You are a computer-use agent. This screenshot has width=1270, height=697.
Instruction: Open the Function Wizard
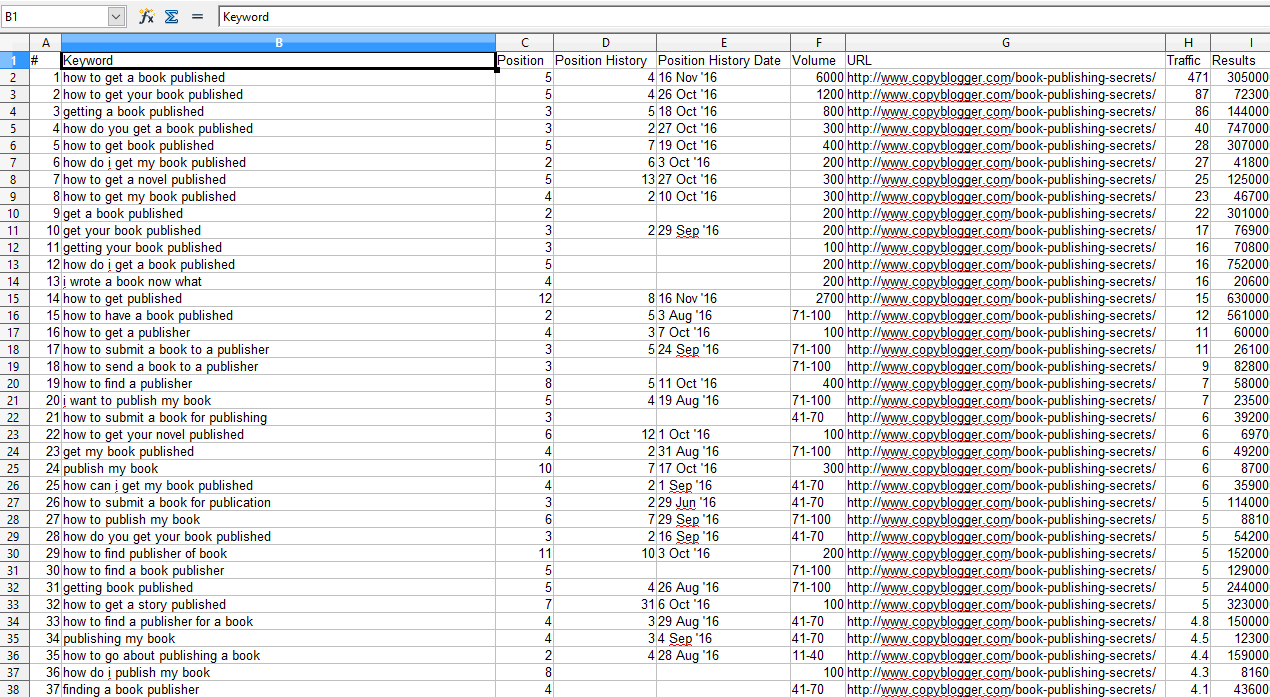point(147,17)
